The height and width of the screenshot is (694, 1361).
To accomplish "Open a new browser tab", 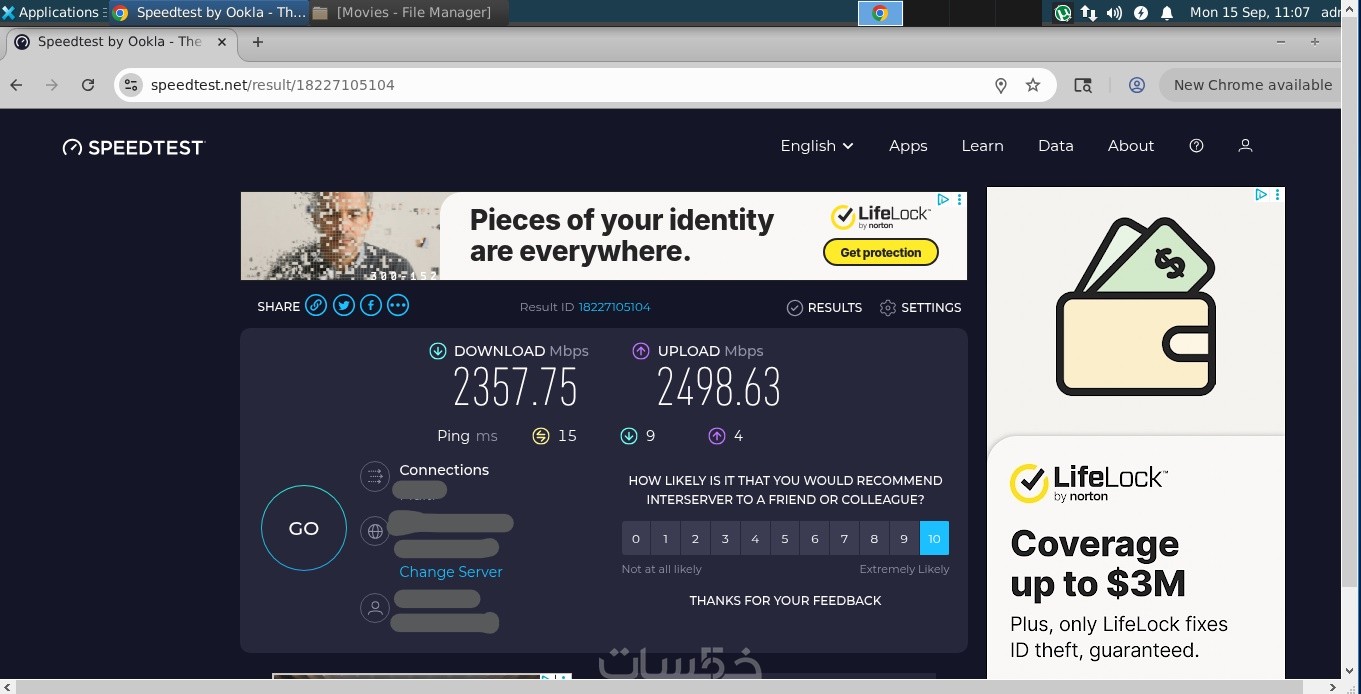I will [258, 42].
